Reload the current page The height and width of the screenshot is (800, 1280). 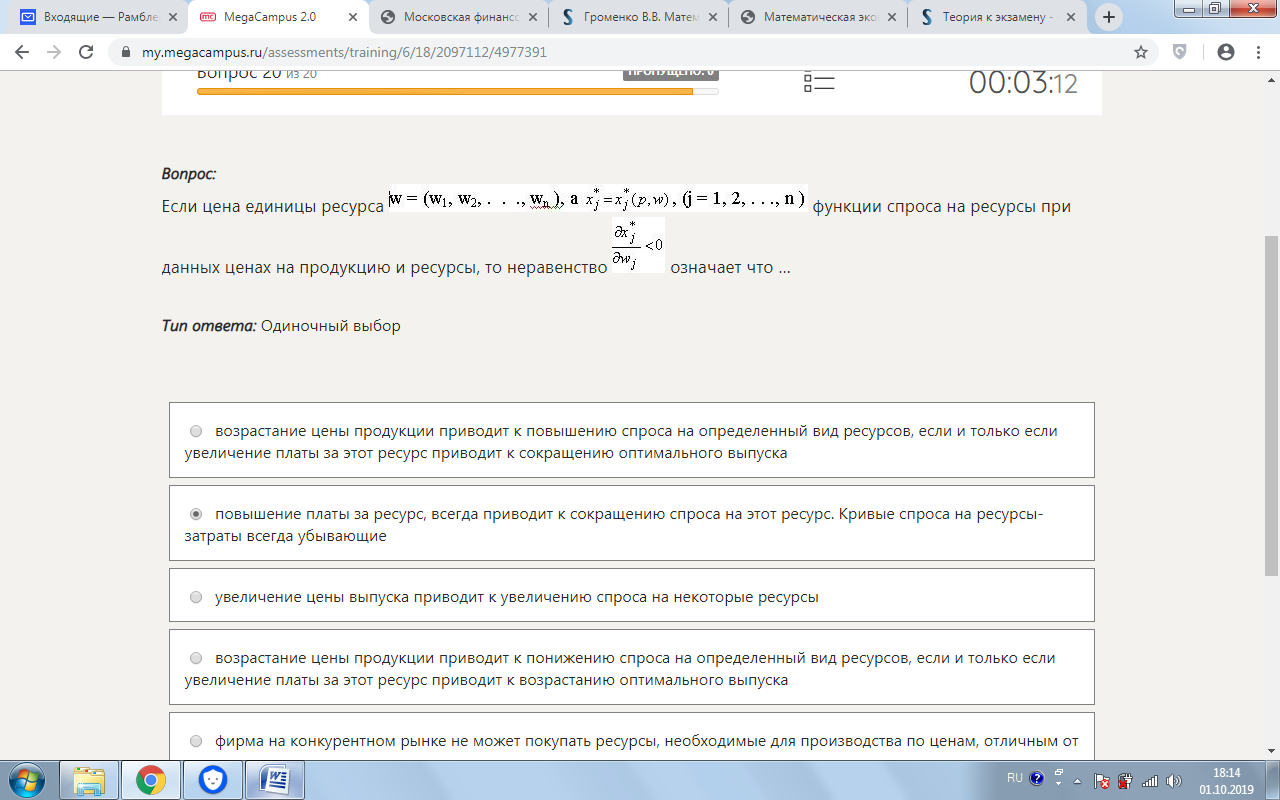[86, 52]
